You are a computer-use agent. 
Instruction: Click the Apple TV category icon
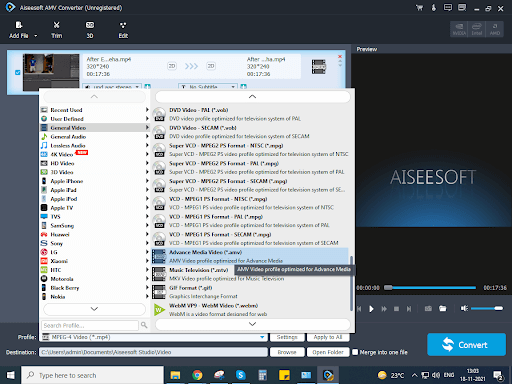coord(44,208)
